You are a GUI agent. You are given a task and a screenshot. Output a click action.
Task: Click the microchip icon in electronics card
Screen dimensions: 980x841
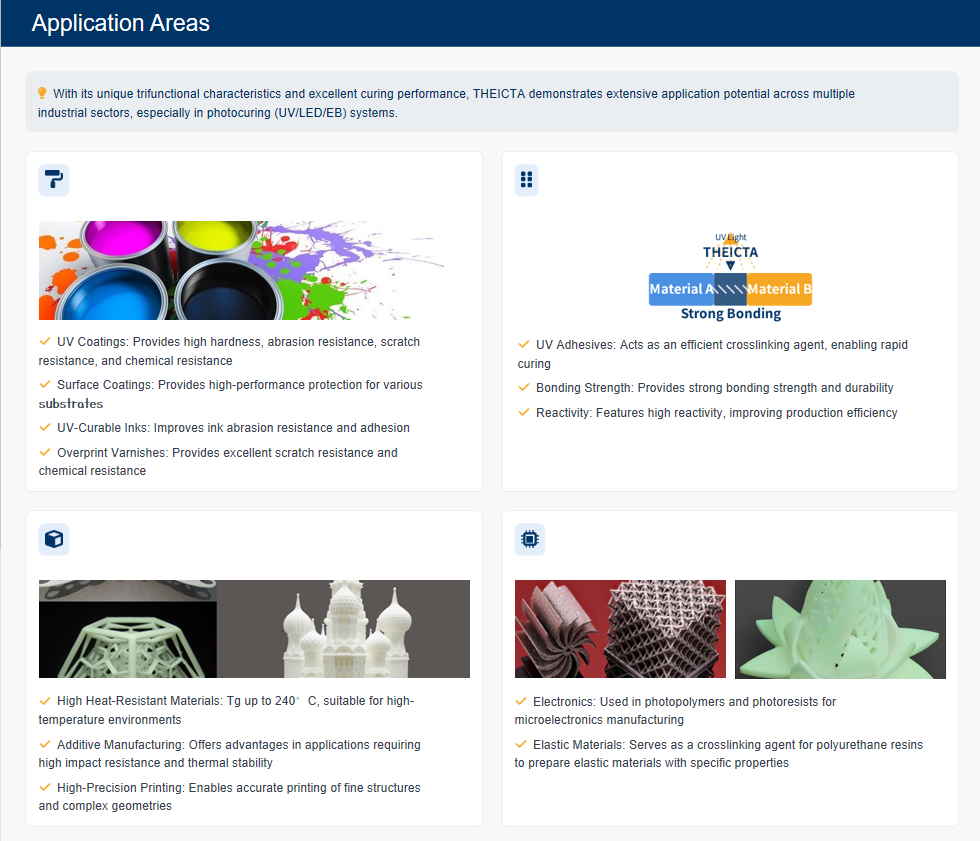pos(529,539)
